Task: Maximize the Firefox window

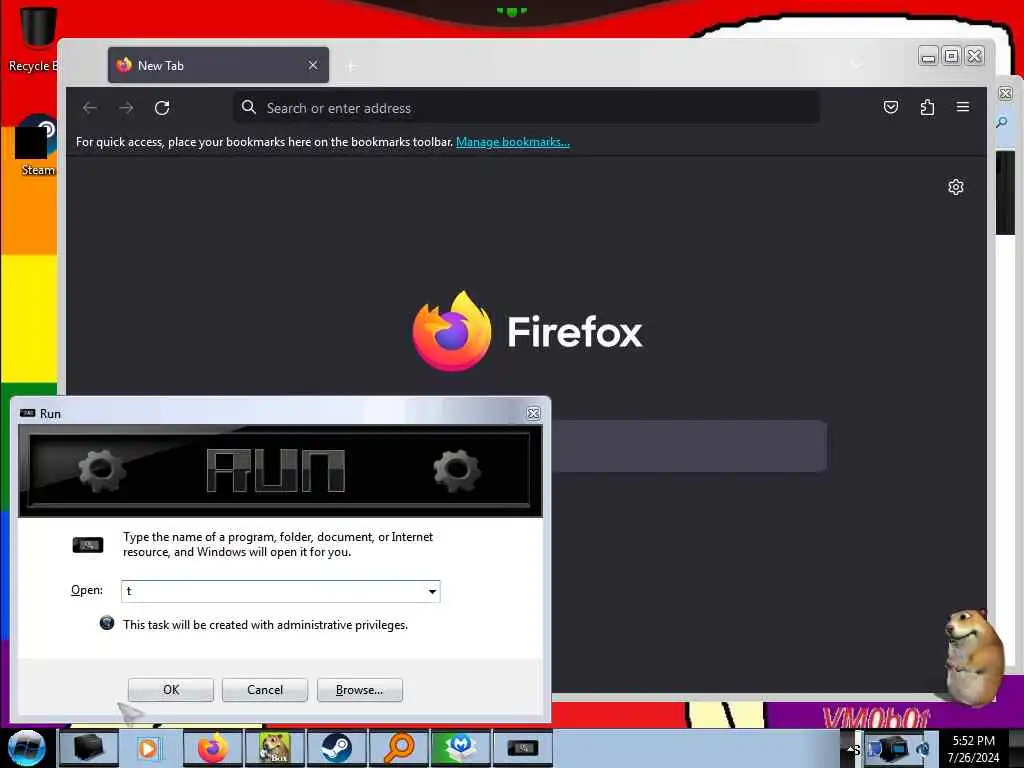Action: click(x=952, y=56)
